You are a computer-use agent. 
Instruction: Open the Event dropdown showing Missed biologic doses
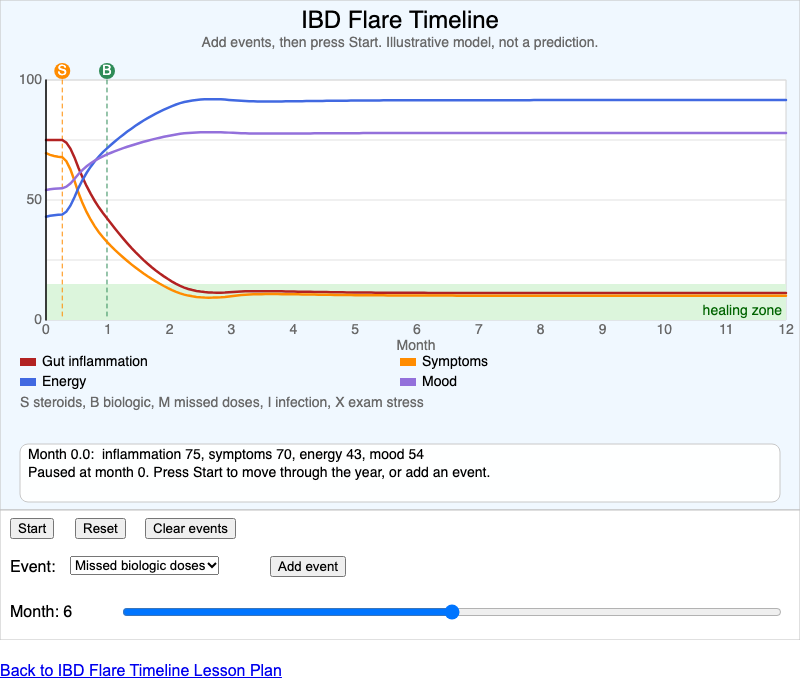144,565
